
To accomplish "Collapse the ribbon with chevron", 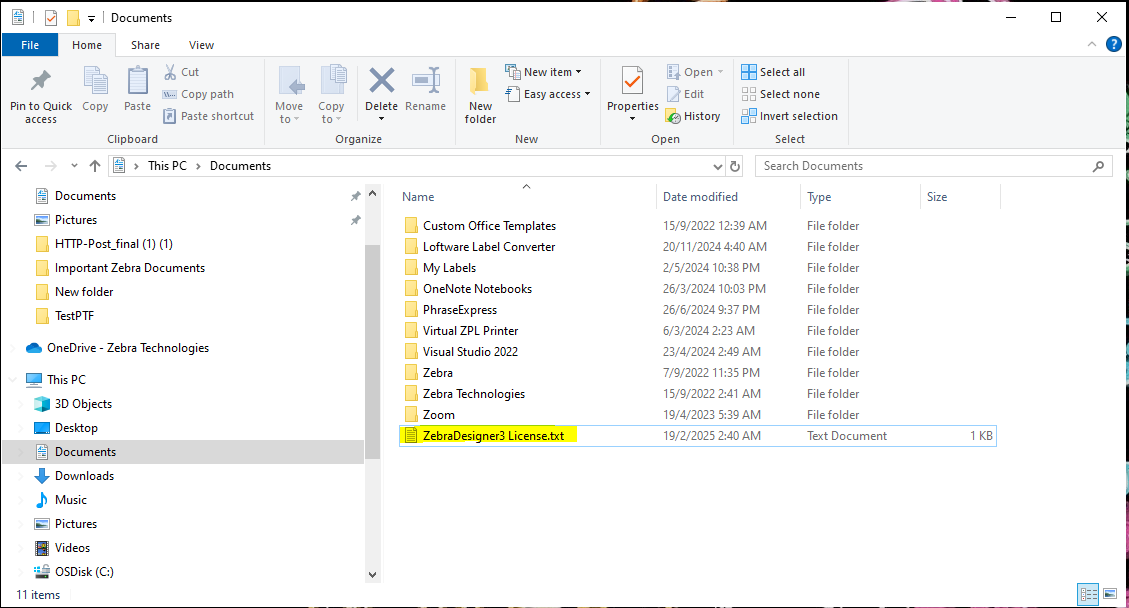I will [1092, 45].
